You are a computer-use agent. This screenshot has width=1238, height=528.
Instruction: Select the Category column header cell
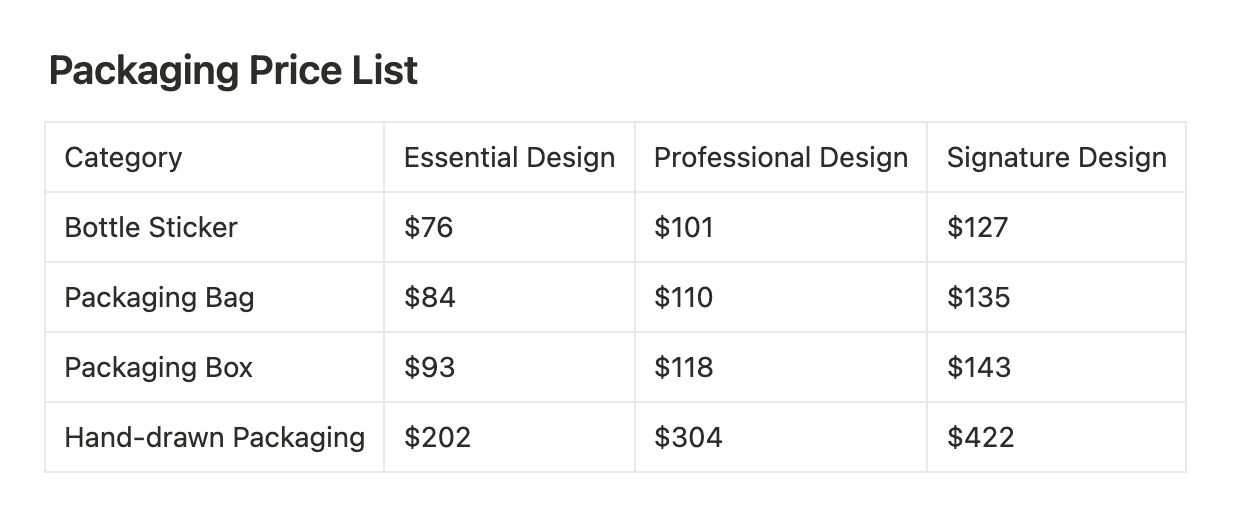123,158
